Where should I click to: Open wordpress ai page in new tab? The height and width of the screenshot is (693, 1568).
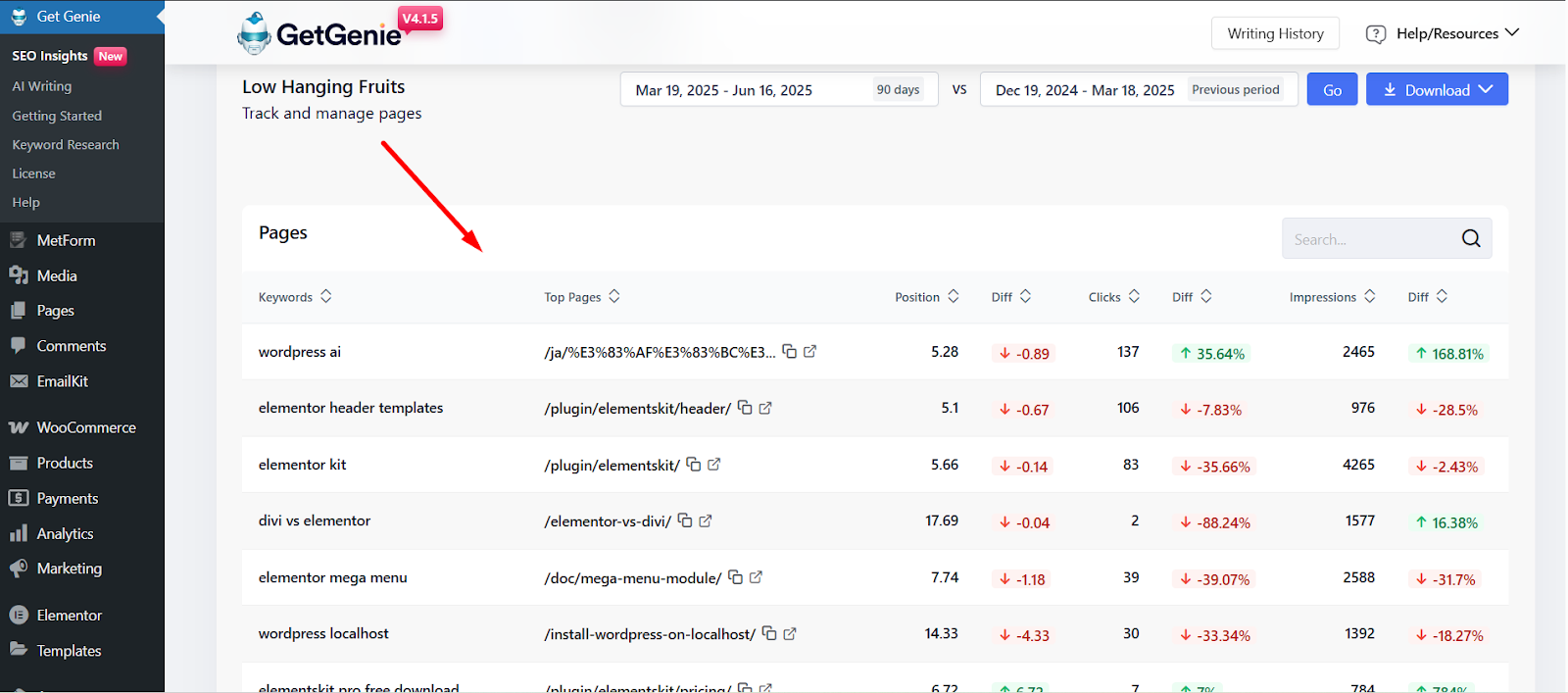point(810,351)
